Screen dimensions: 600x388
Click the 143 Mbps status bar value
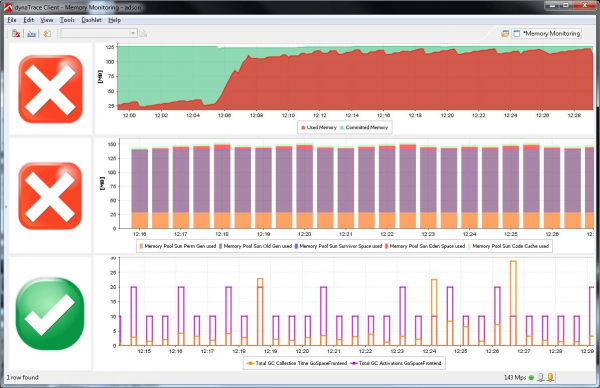tap(515, 378)
